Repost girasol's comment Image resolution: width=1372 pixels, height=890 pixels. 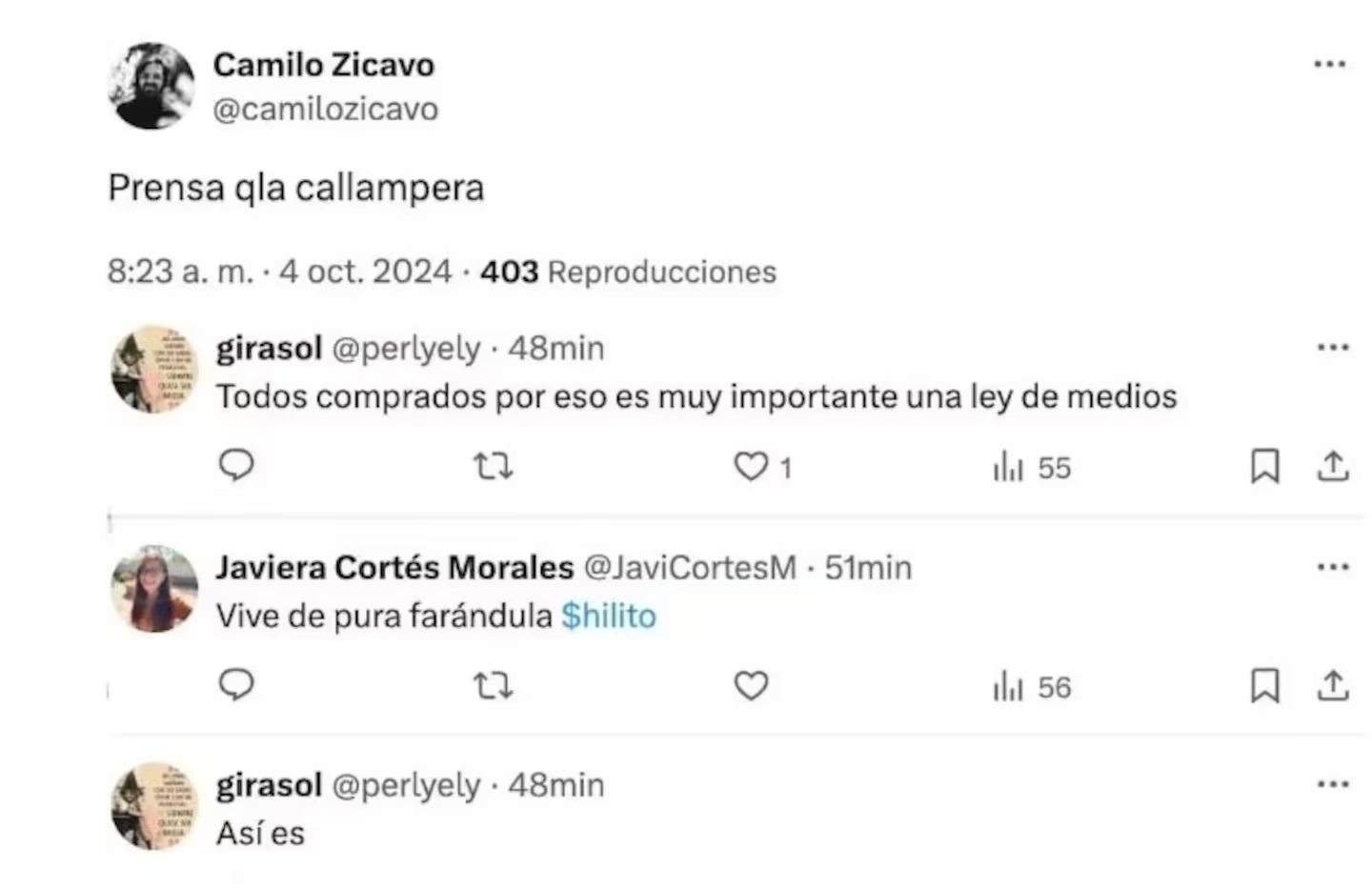[x=493, y=466]
